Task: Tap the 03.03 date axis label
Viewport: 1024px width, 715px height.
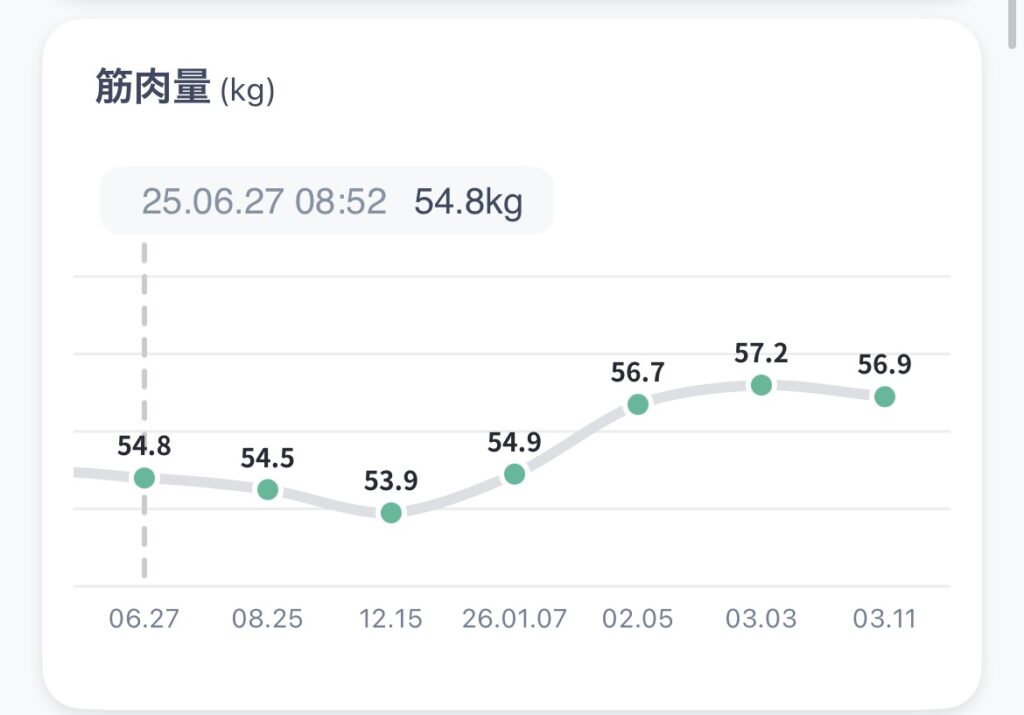Action: pyautogui.click(x=761, y=619)
